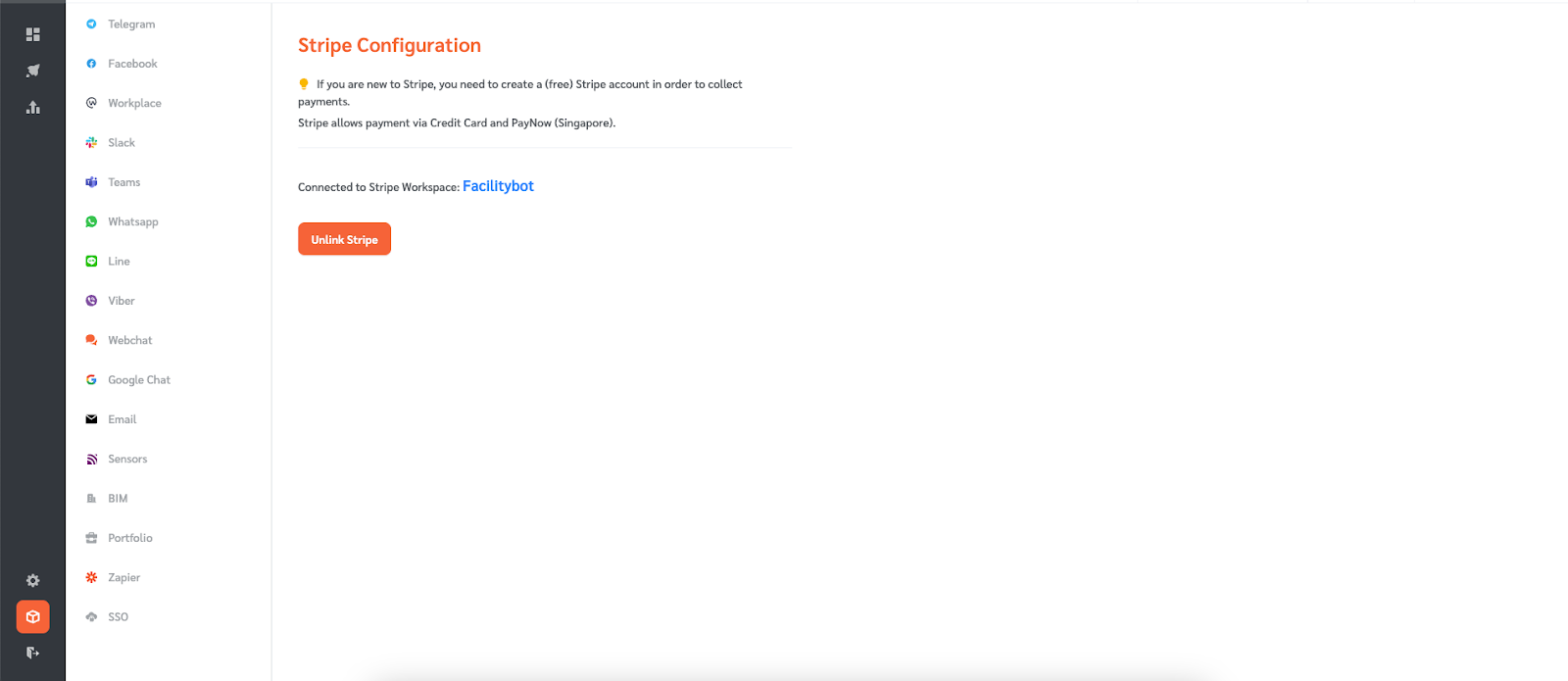Click the Portfolio briefcase icon
1568x681 pixels.
click(x=91, y=538)
